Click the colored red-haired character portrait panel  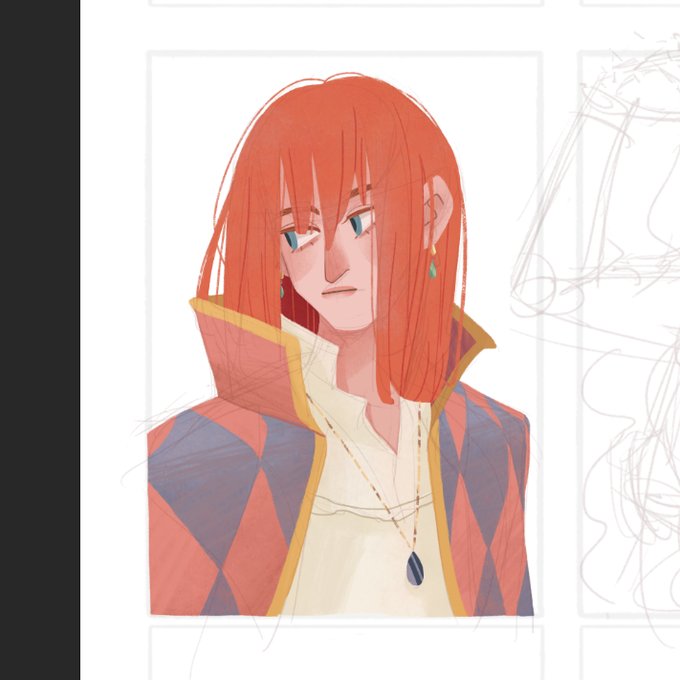point(345,334)
